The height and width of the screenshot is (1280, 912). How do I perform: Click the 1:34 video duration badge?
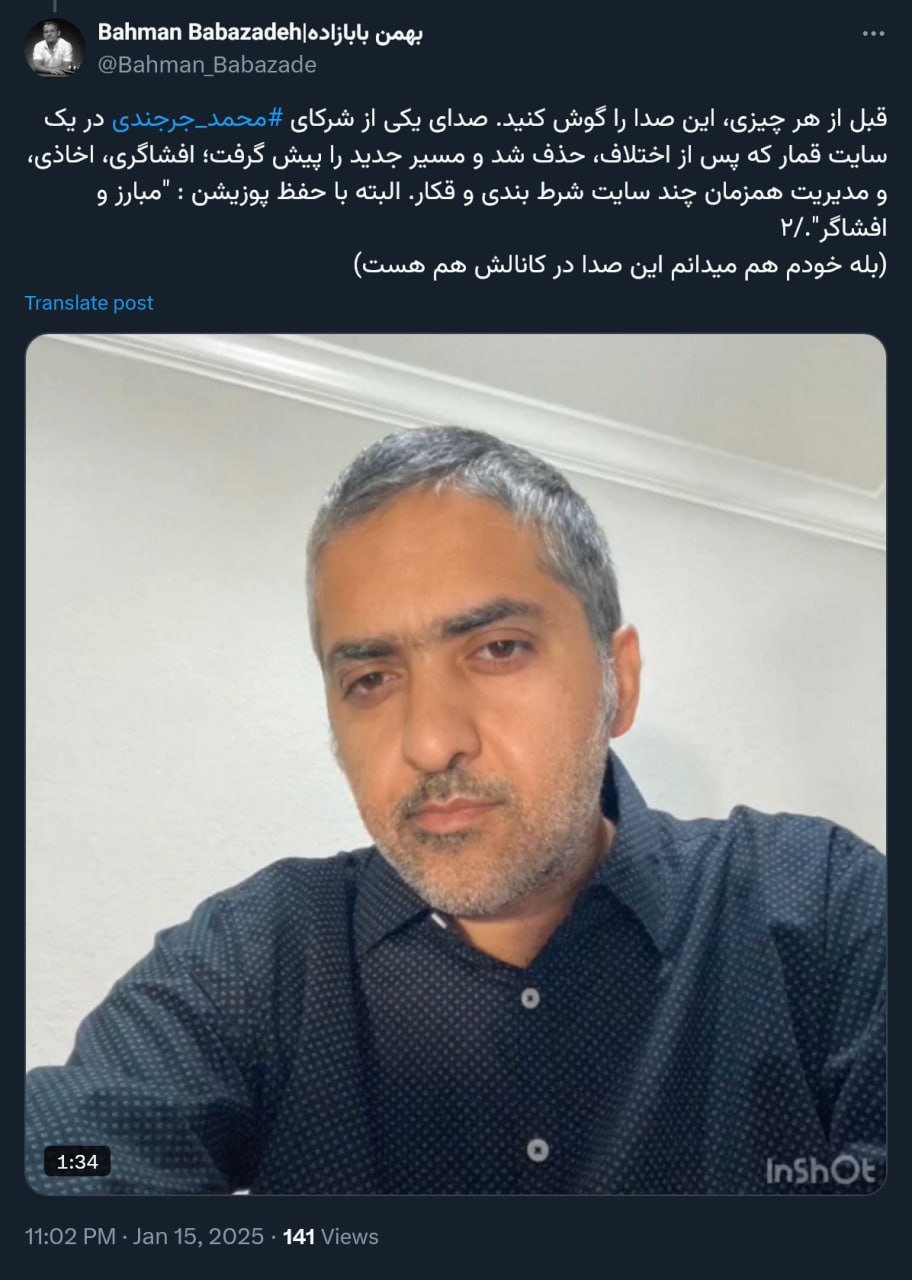tap(77, 1161)
